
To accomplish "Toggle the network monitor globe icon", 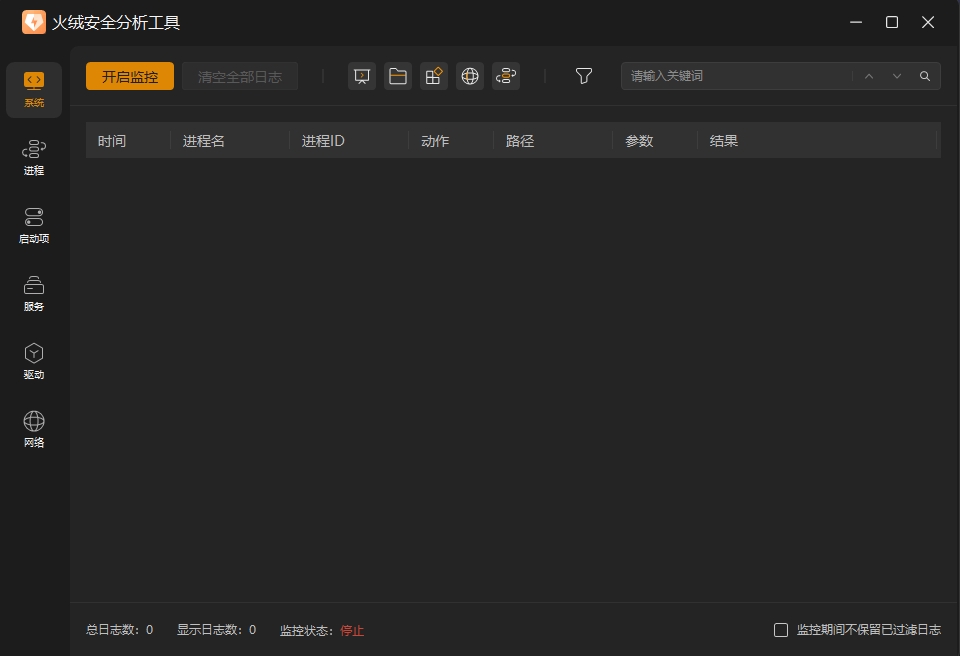I will pos(470,76).
